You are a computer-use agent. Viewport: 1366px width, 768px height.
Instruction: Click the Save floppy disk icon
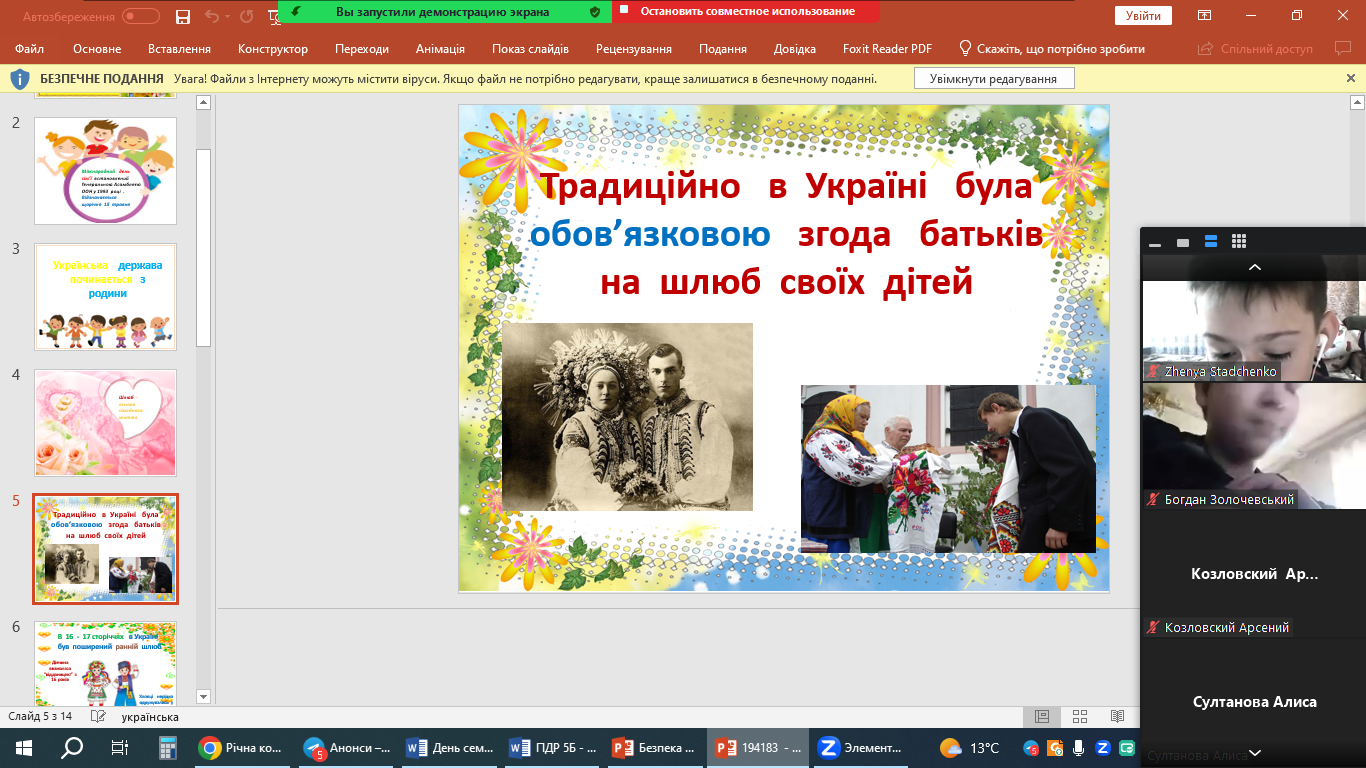[x=182, y=16]
